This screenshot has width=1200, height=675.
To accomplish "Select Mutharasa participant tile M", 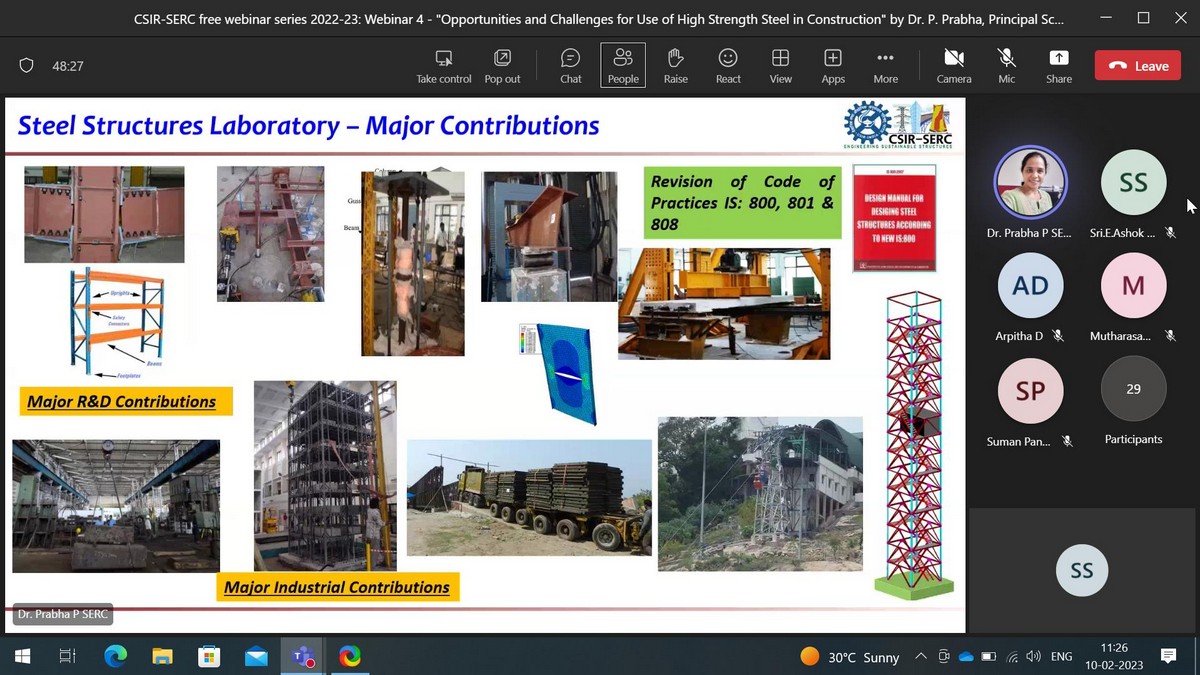I will point(1133,286).
